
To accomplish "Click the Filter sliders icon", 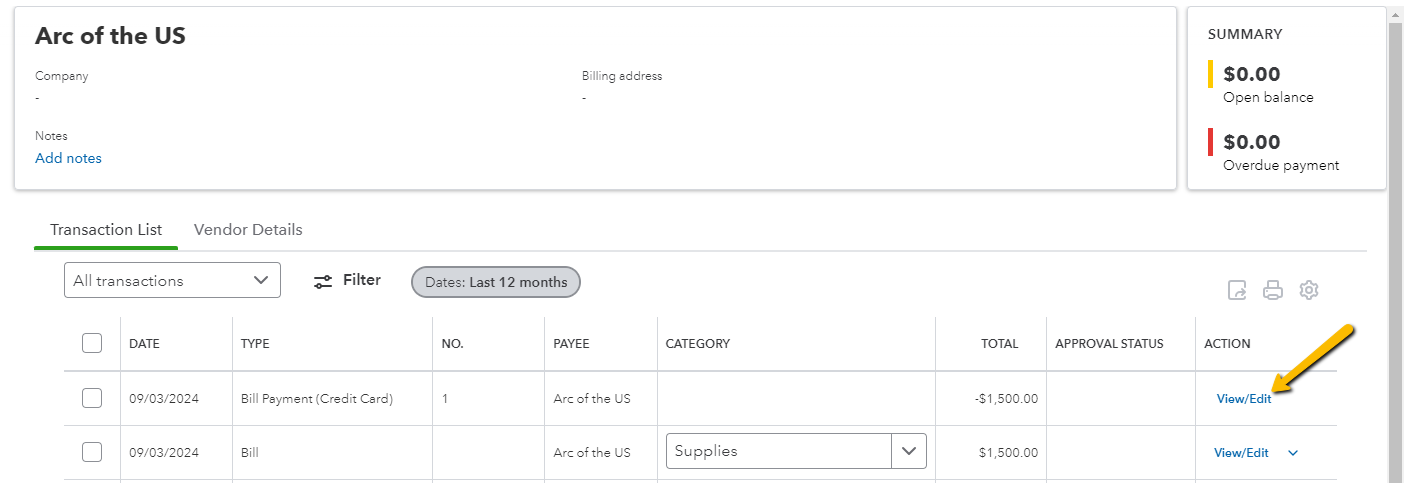I will [x=322, y=281].
